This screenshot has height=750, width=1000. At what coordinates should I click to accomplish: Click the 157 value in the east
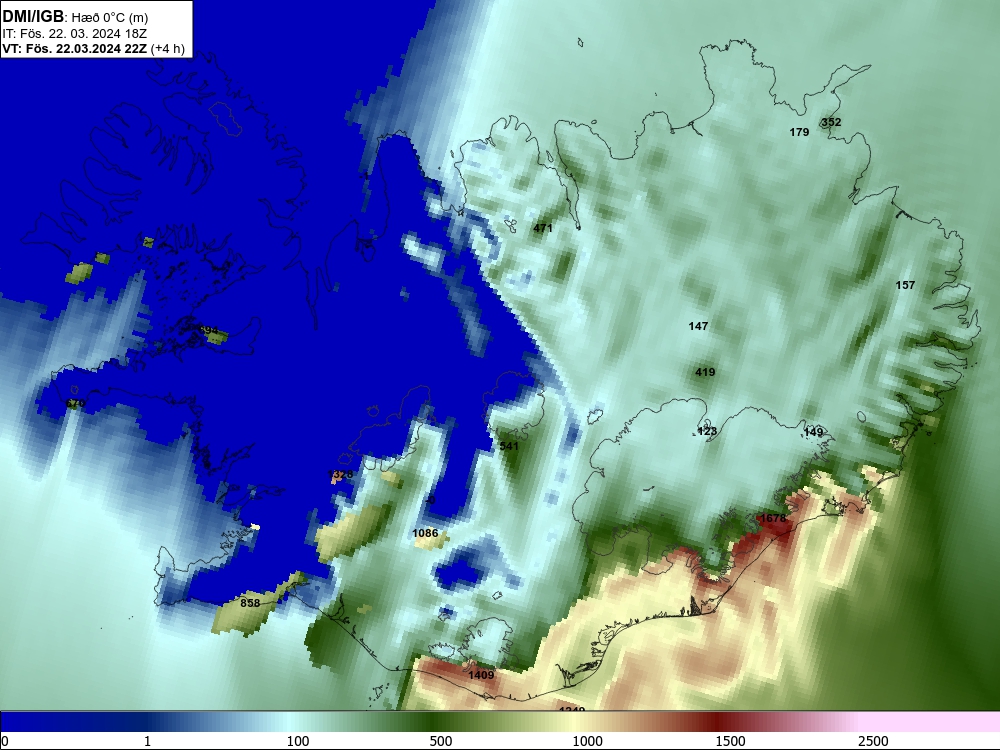click(x=905, y=285)
